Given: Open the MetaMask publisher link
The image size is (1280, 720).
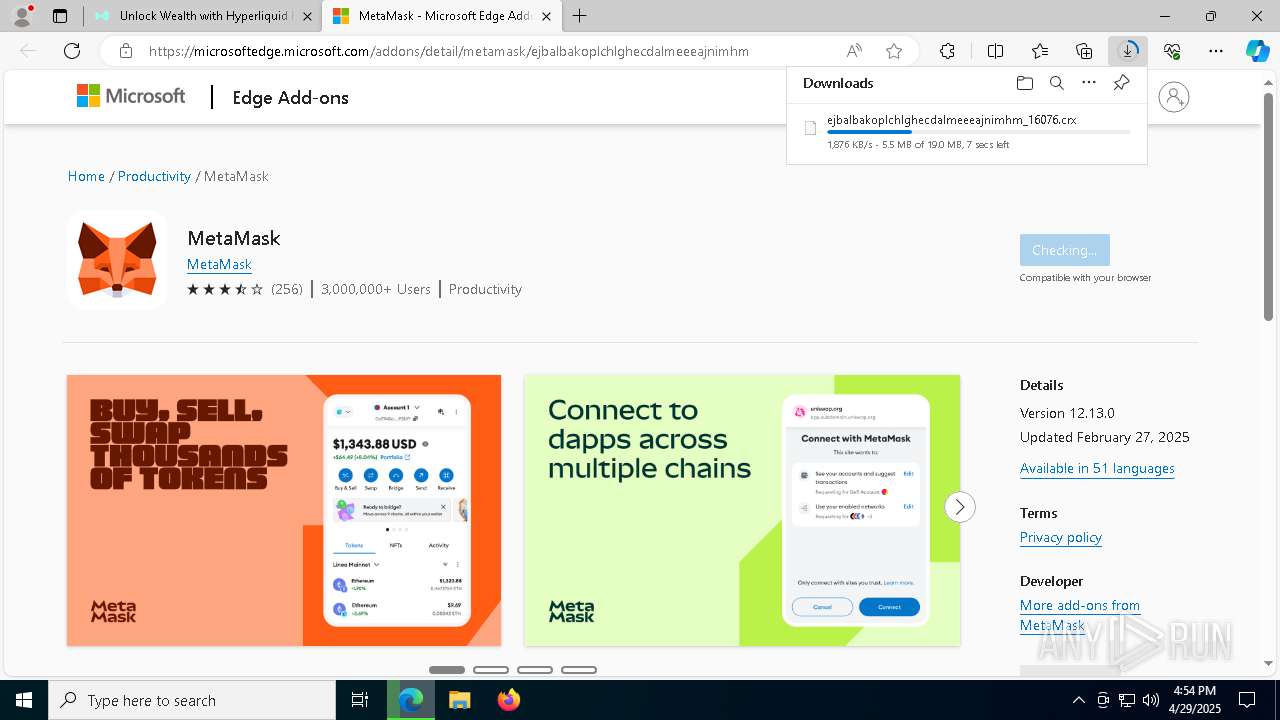Looking at the screenshot, I should tap(219, 264).
